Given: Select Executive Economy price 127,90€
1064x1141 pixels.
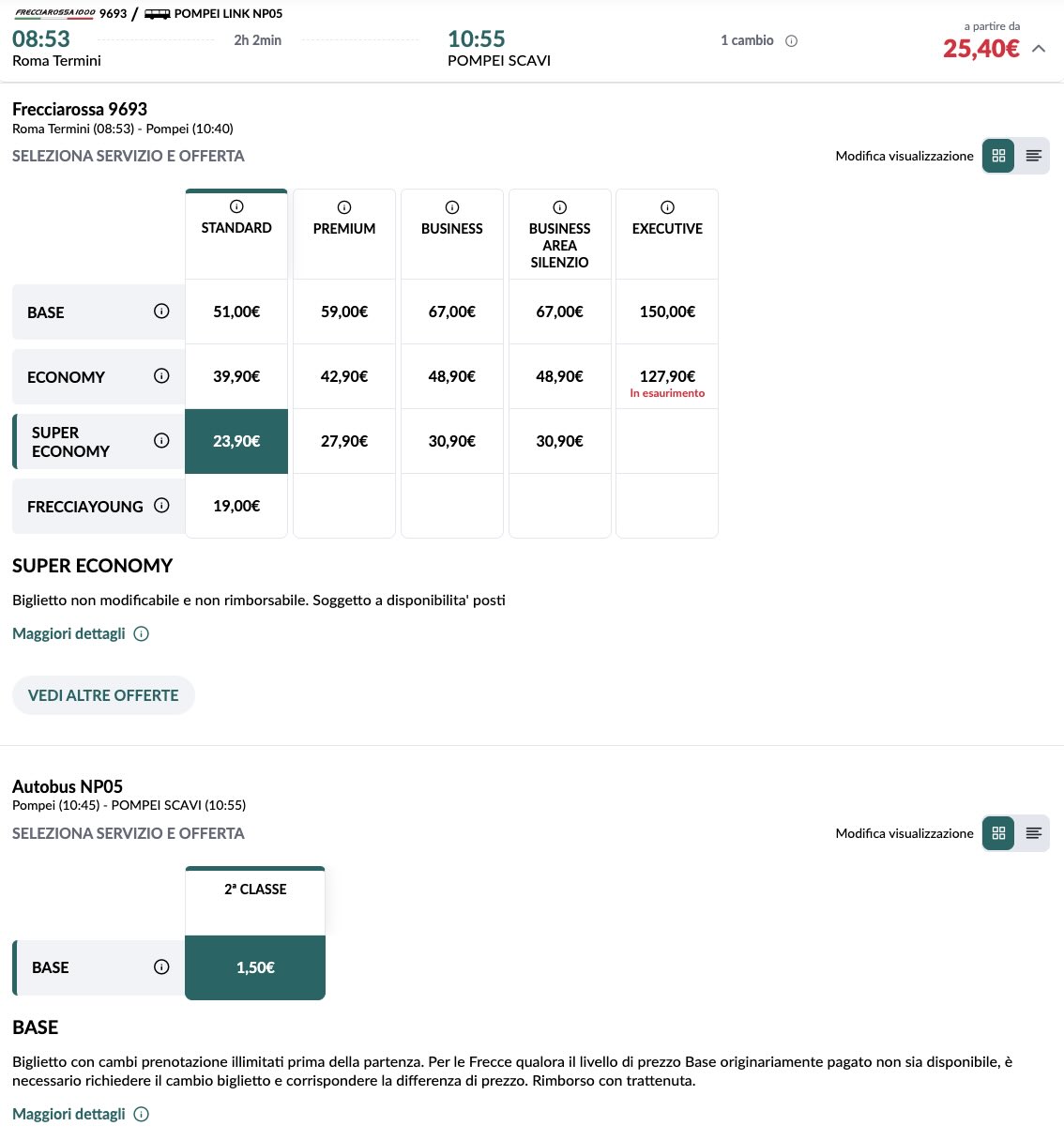Looking at the screenshot, I should pos(667,376).
